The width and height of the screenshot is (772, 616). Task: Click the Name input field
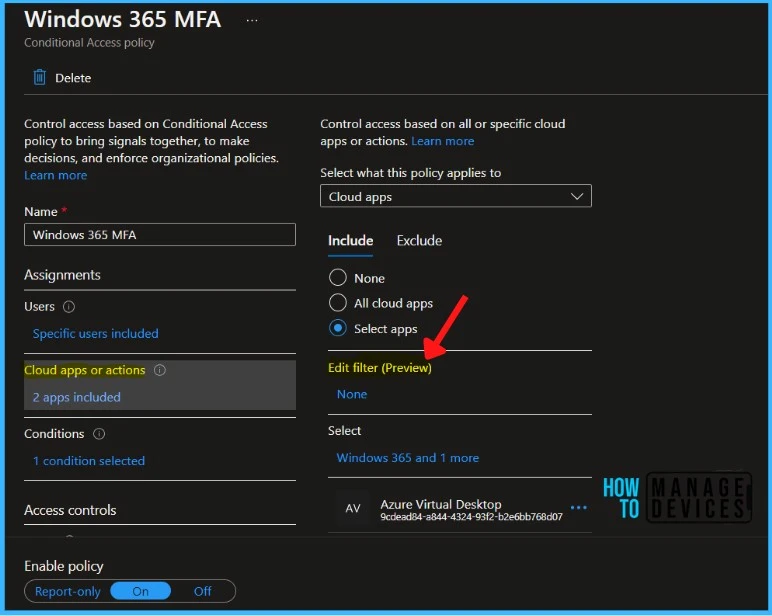[160, 234]
